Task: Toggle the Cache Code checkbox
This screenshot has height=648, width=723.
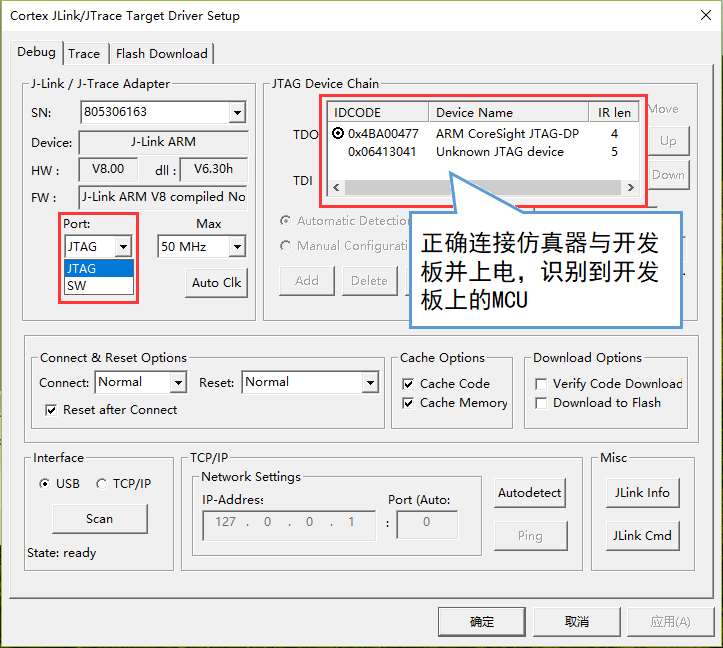Action: [408, 384]
